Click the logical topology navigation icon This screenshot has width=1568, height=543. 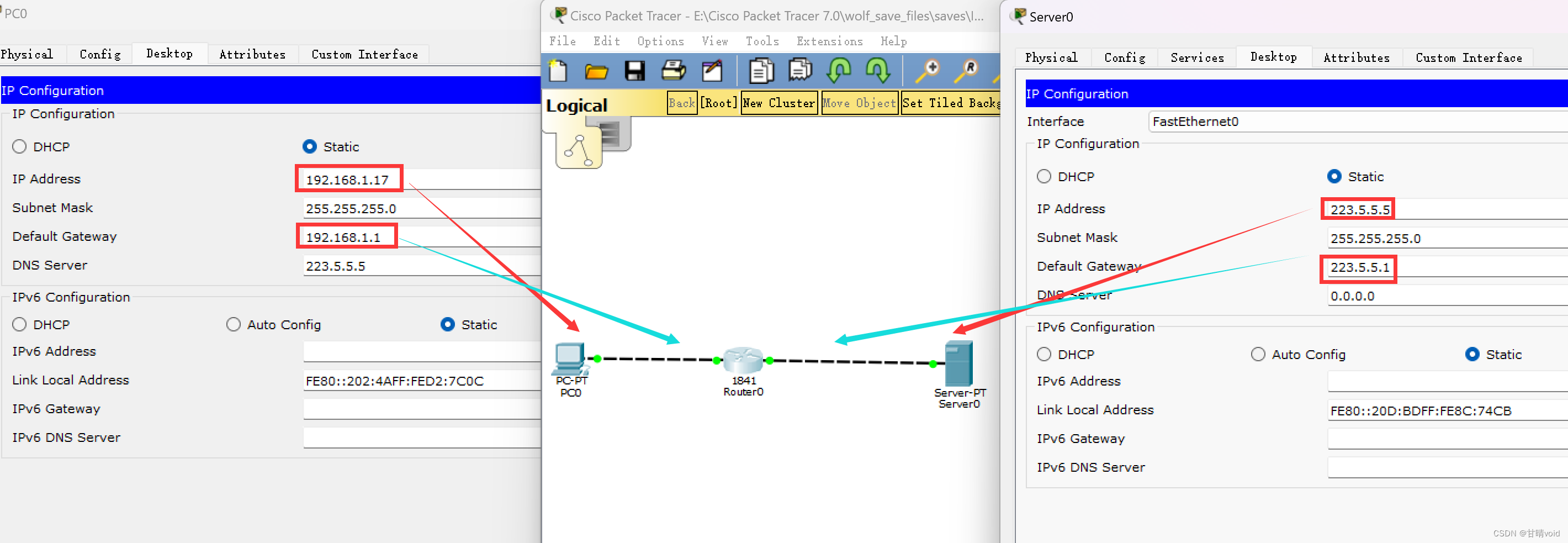click(x=580, y=151)
